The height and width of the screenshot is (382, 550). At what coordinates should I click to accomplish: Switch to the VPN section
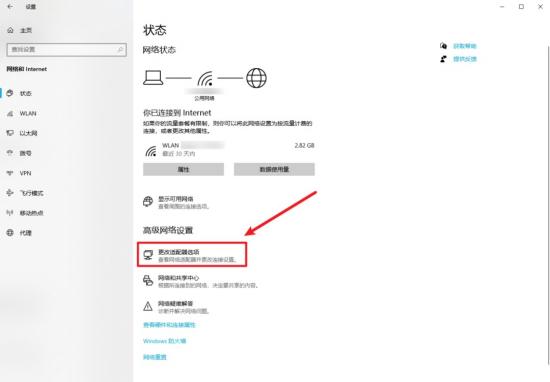click(25, 173)
